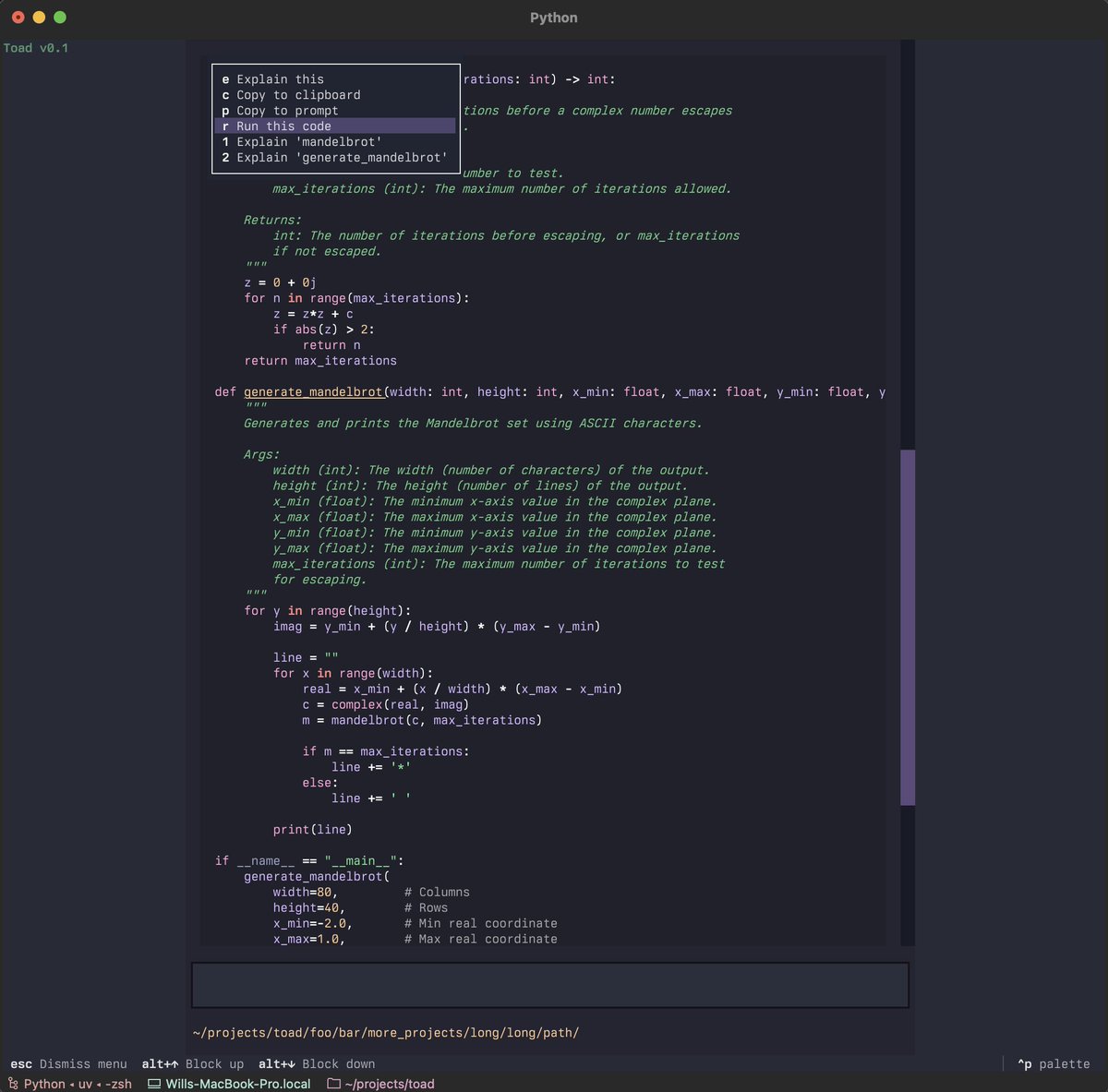Click 'esc Dismiss menu' in the status bar
The width and height of the screenshot is (1108, 1092).
(x=67, y=1063)
